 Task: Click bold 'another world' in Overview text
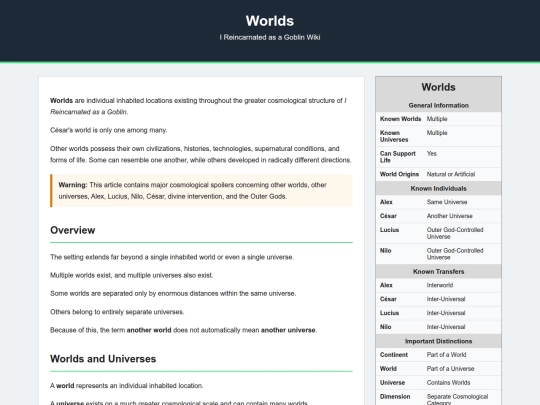149,330
